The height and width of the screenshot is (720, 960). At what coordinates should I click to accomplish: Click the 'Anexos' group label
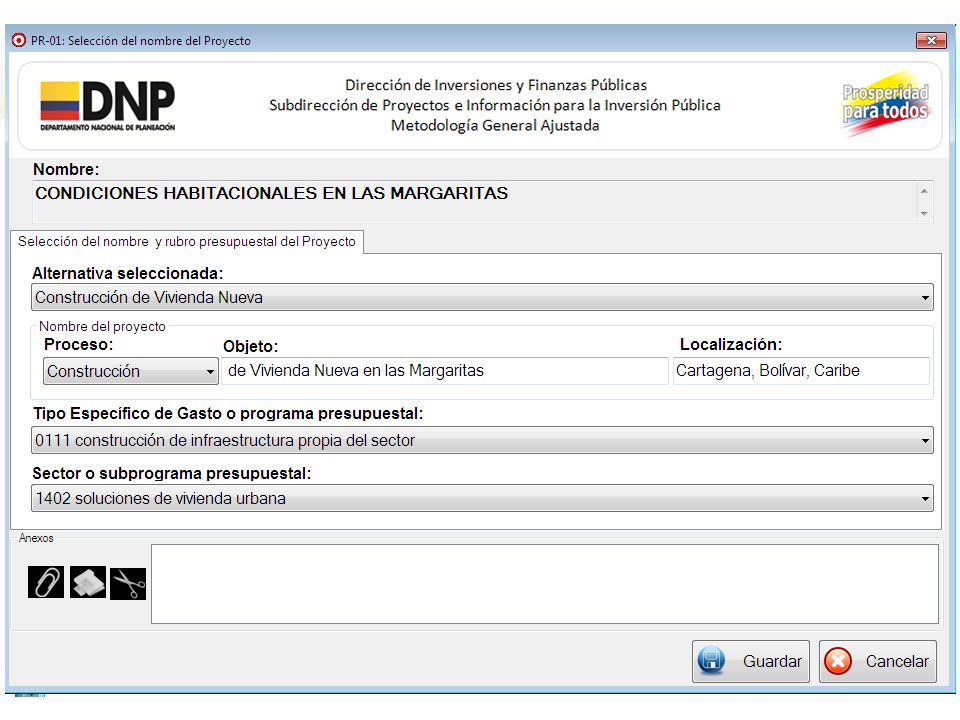click(36, 538)
